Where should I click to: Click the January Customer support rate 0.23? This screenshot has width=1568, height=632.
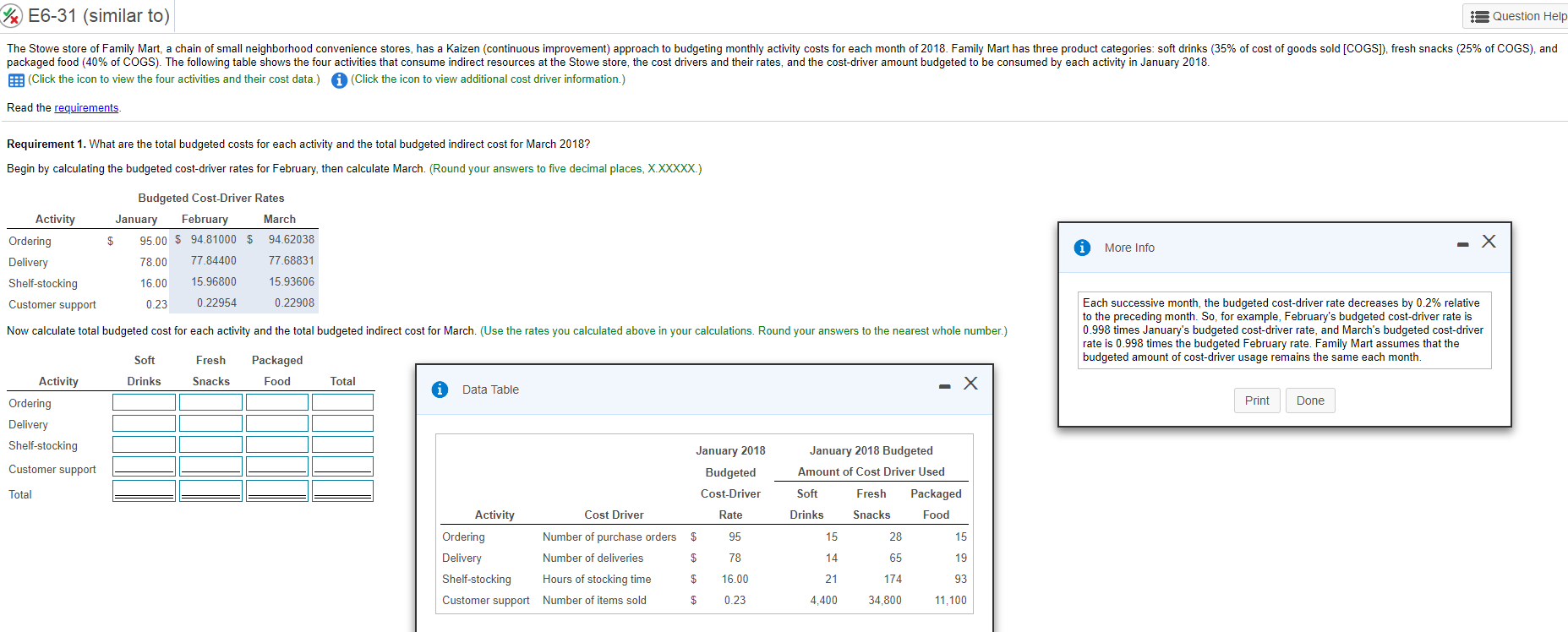click(156, 304)
